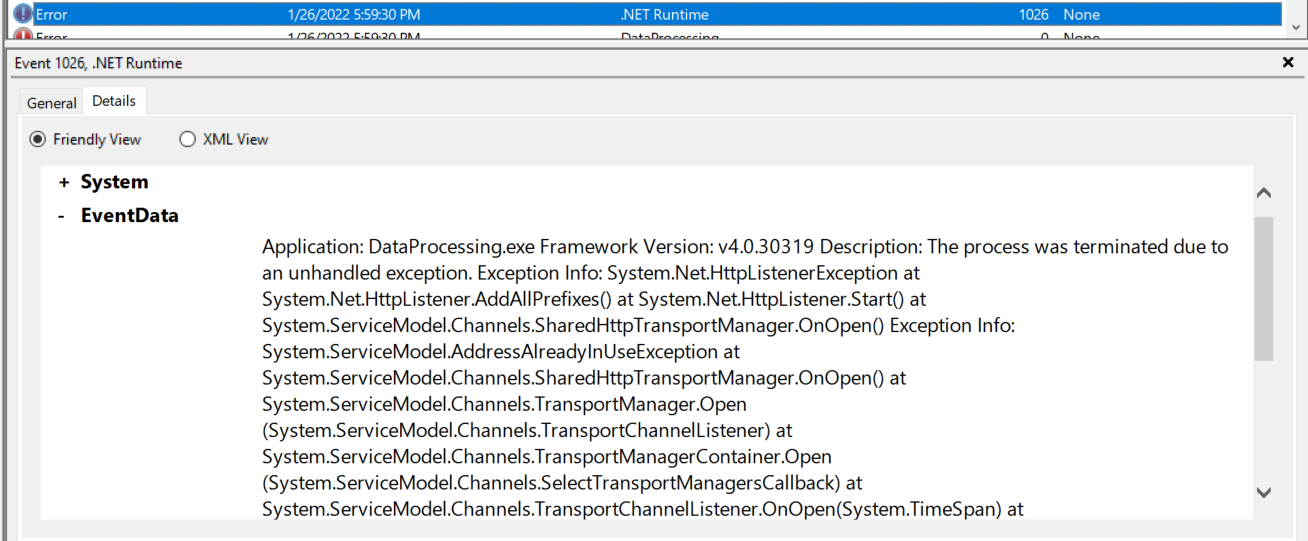1308x541 pixels.
Task: Collapse the EventData node with the minus sign
Action: point(62,216)
